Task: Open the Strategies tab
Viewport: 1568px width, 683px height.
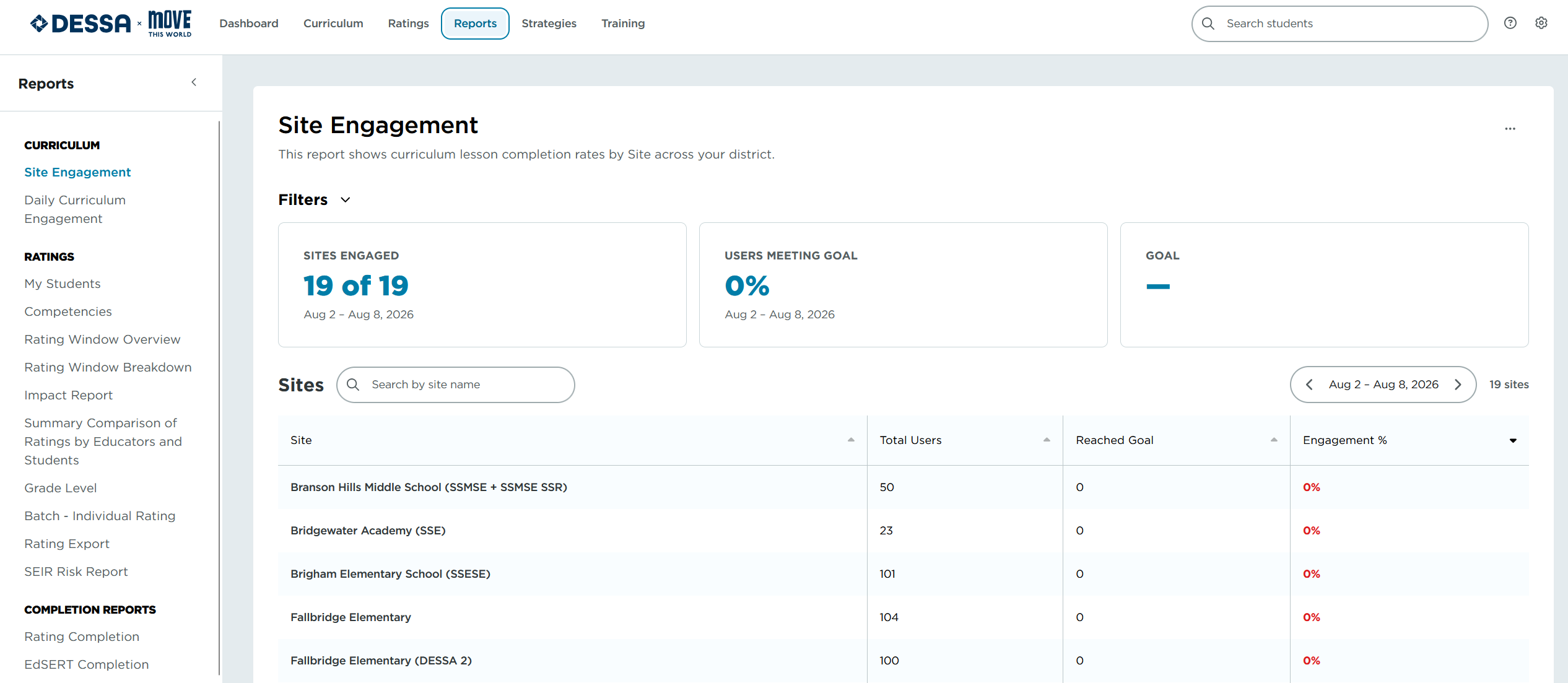Action: pyautogui.click(x=549, y=24)
